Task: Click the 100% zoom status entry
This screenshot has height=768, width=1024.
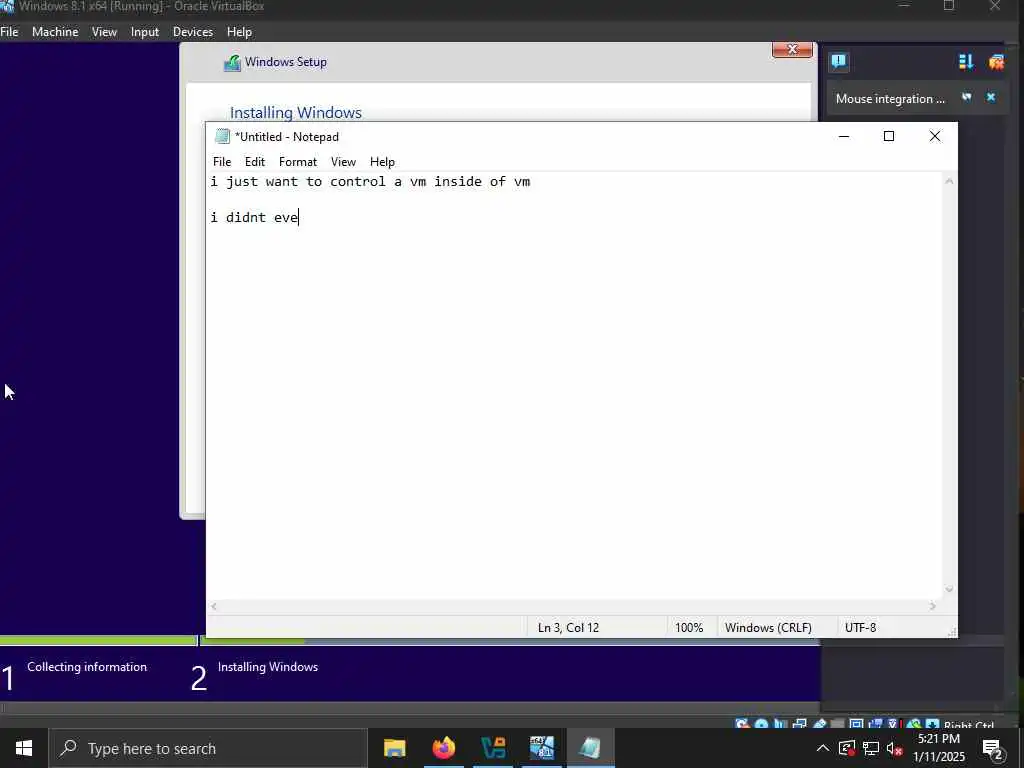Action: click(689, 628)
